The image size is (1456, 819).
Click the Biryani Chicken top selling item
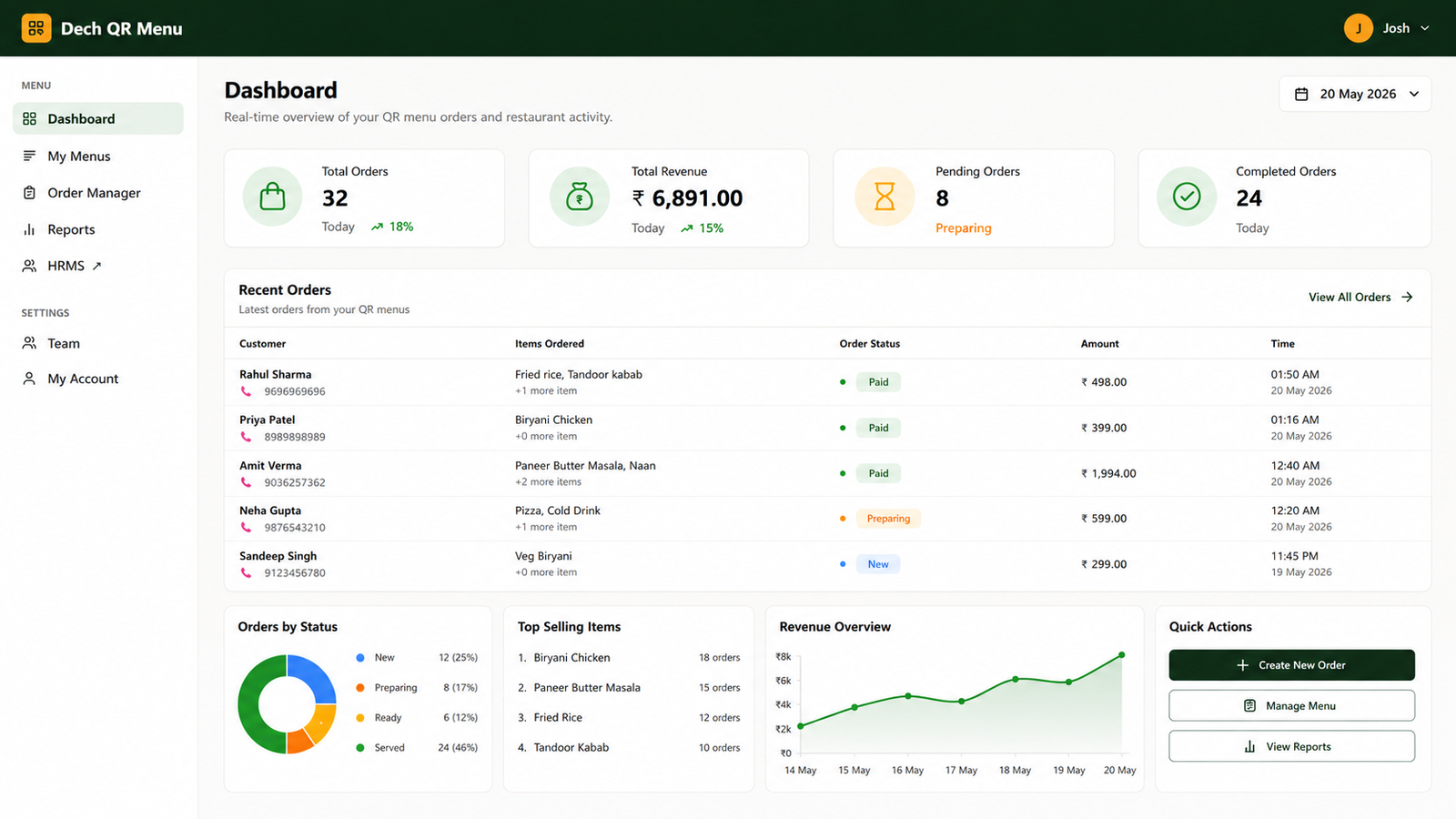(571, 657)
